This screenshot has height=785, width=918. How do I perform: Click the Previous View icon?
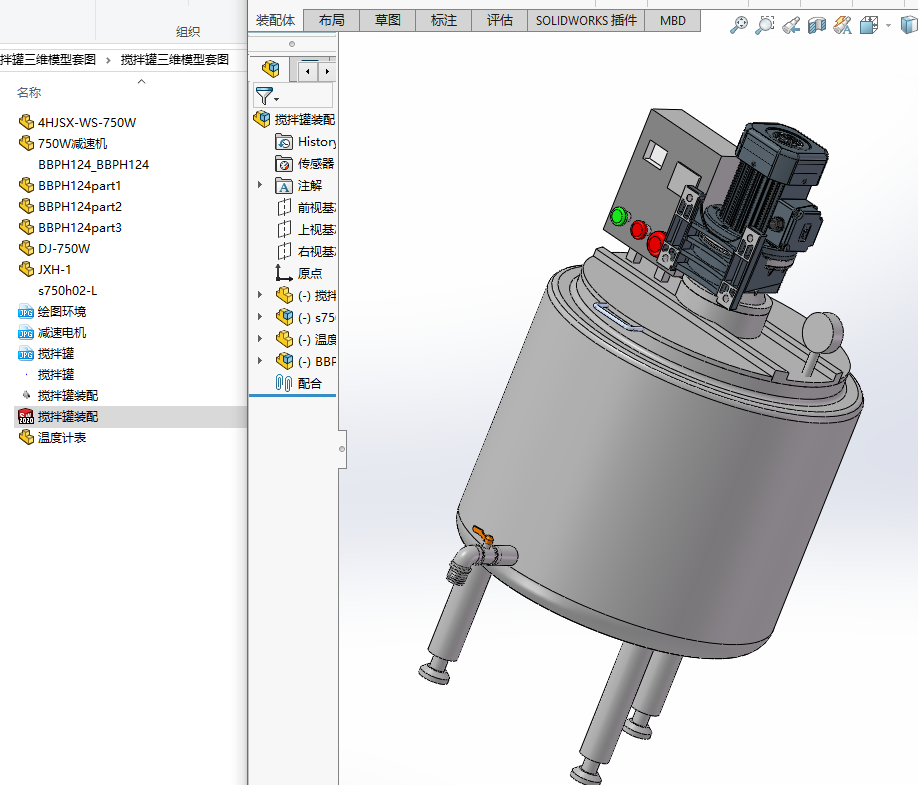[x=791, y=25]
